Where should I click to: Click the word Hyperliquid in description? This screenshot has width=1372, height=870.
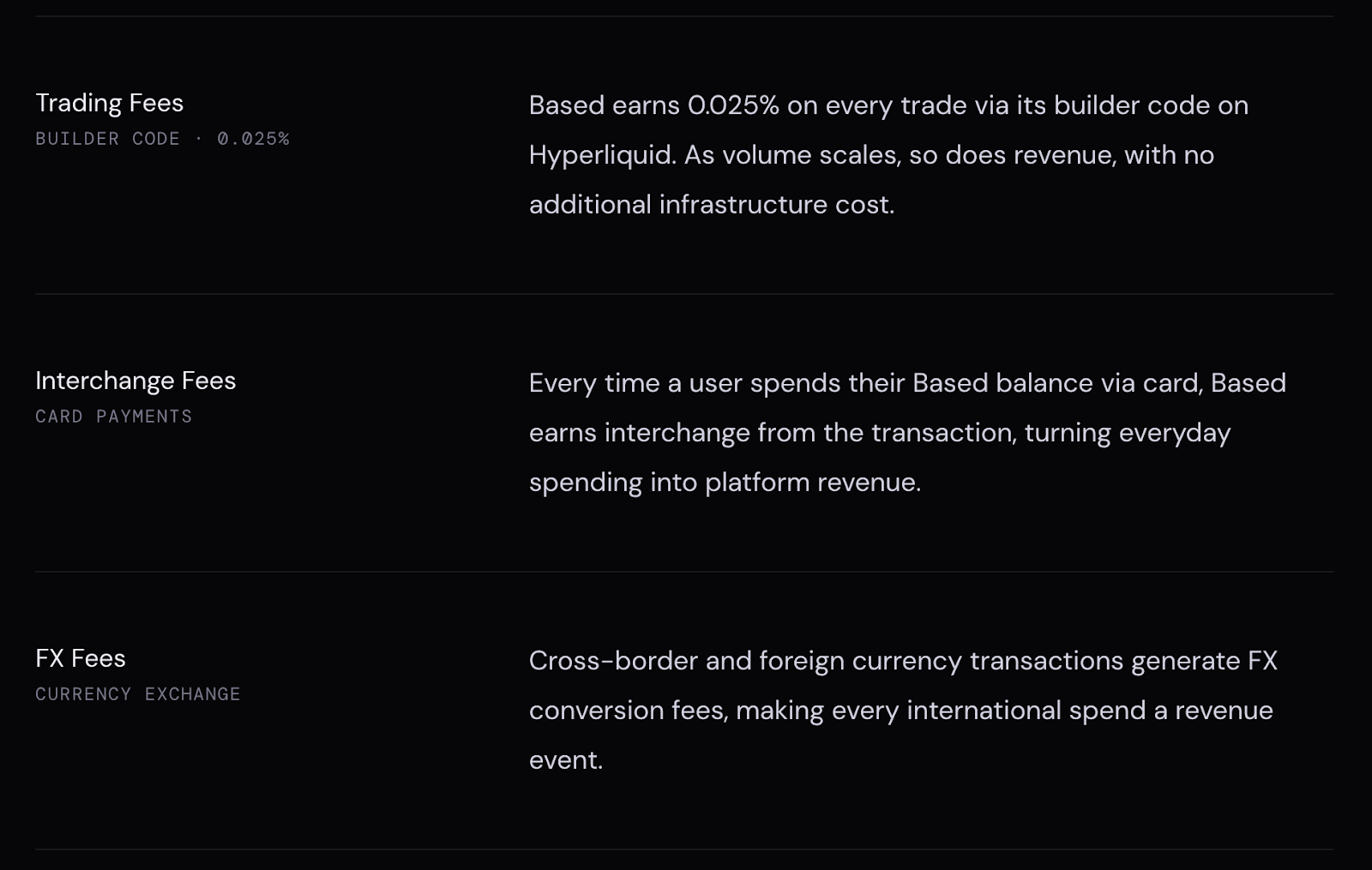(x=603, y=156)
